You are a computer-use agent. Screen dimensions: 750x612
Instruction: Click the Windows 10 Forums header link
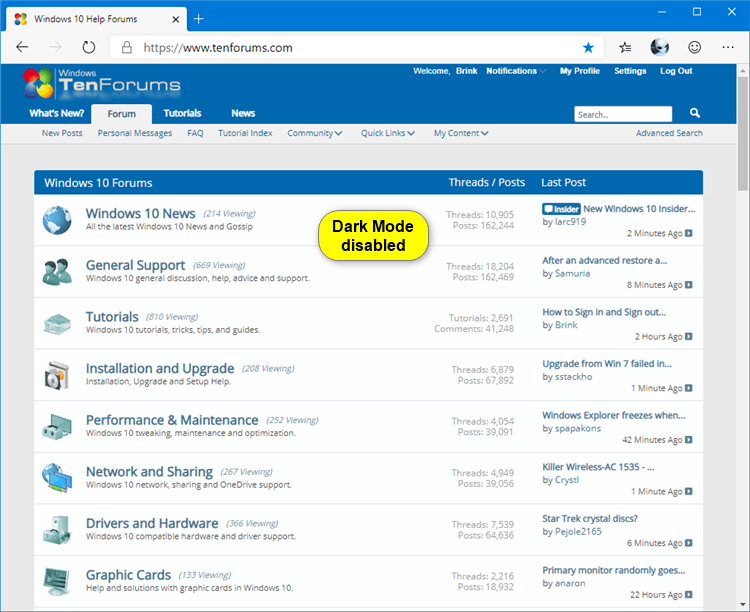[98, 183]
